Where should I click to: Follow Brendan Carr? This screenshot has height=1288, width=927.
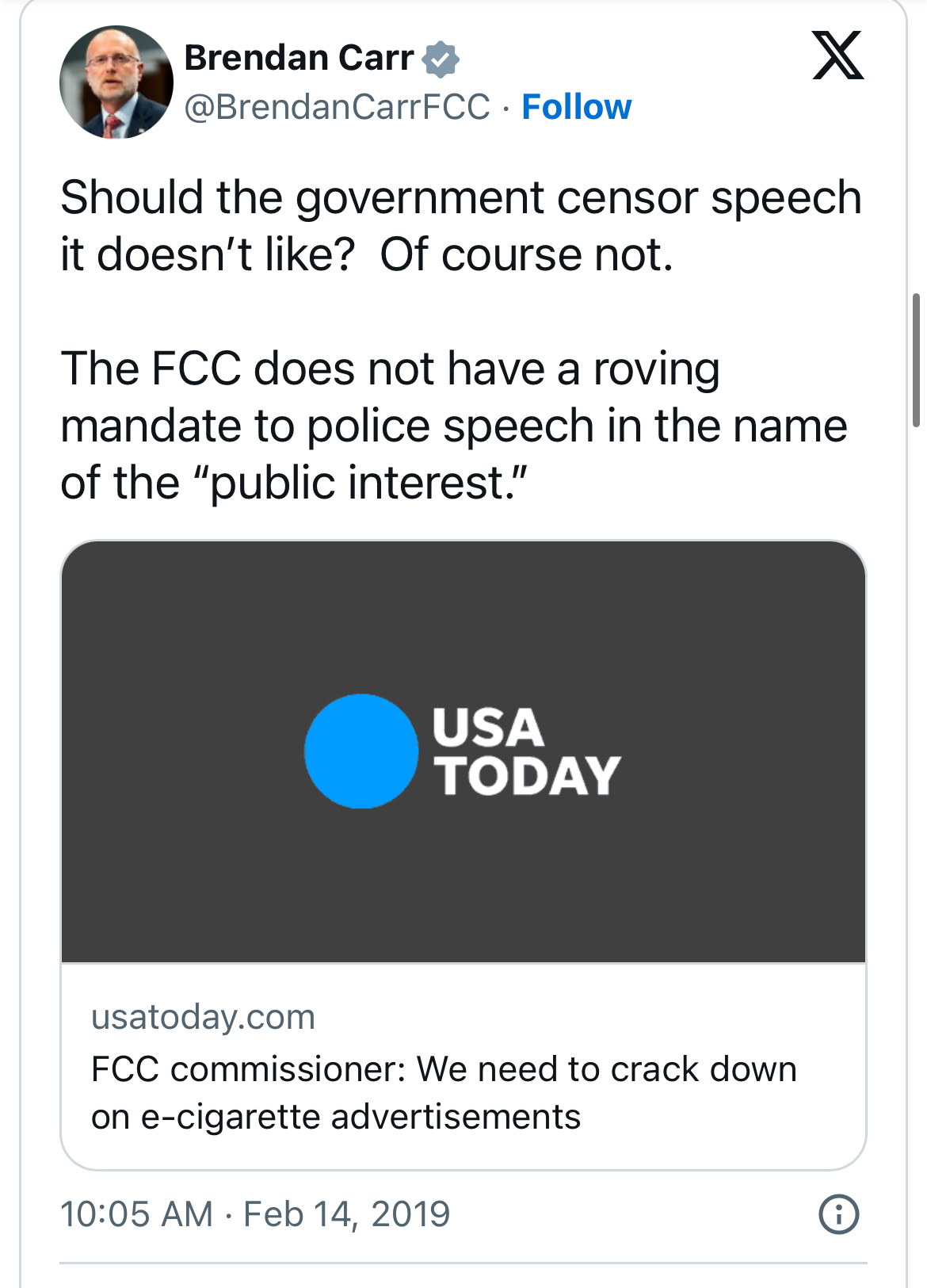(x=576, y=107)
